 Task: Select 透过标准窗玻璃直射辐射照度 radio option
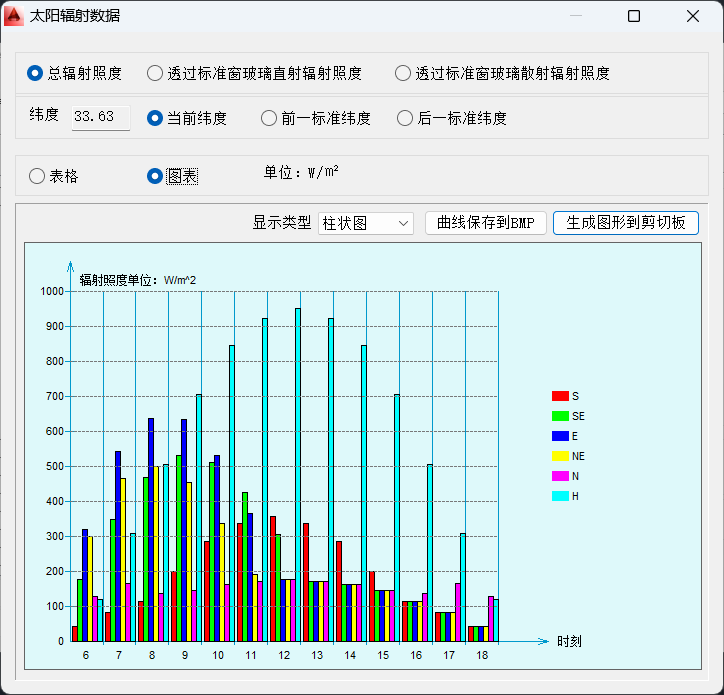coord(155,73)
